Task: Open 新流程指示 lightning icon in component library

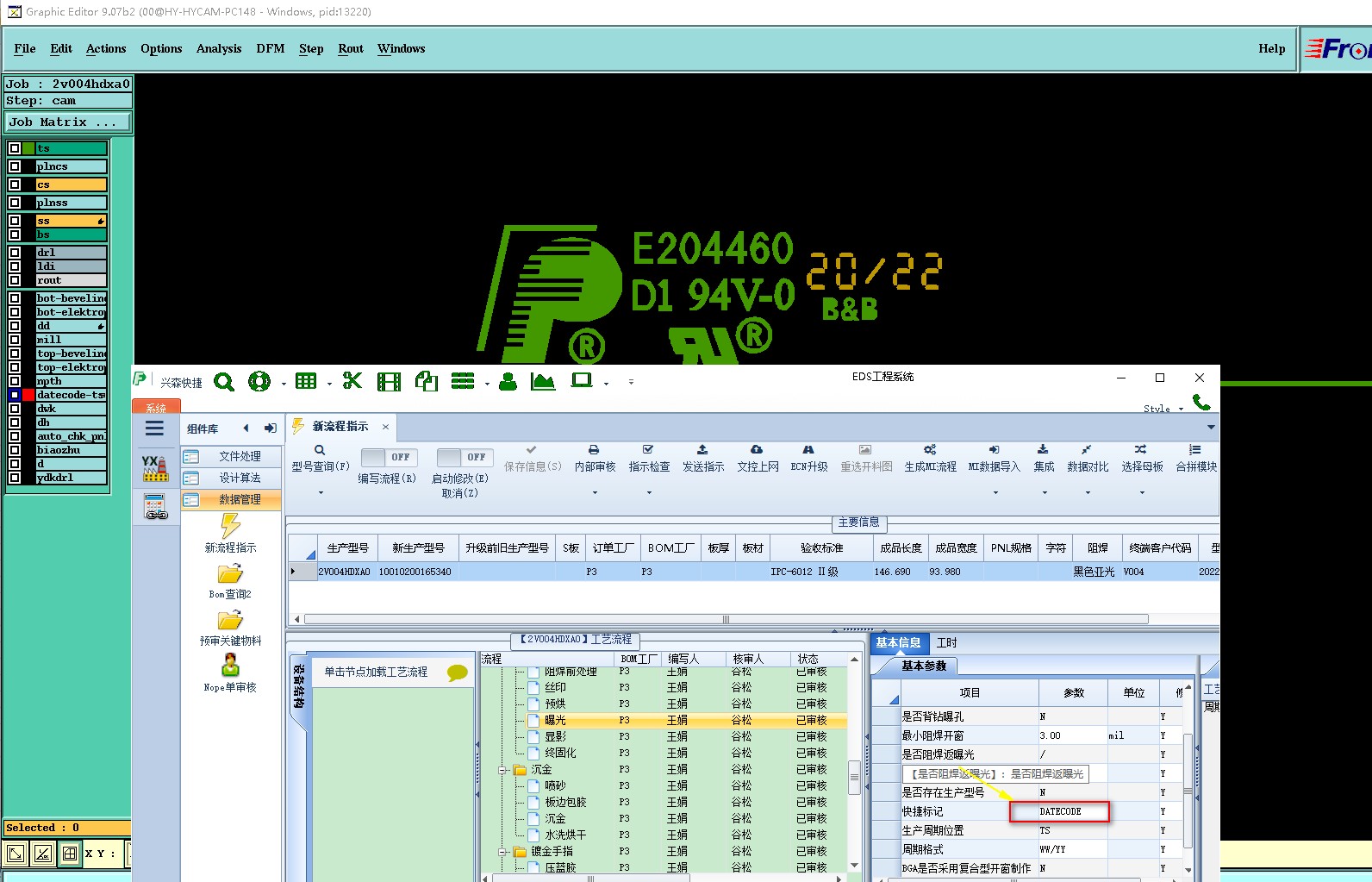Action: [x=230, y=525]
